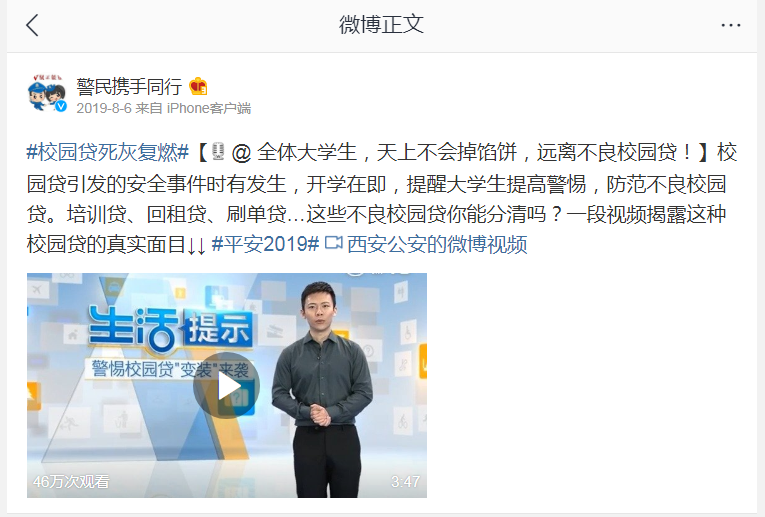Screen dimensions: 765x517
Task: Open 西安公安的微博视频 link
Action: pos(437,244)
